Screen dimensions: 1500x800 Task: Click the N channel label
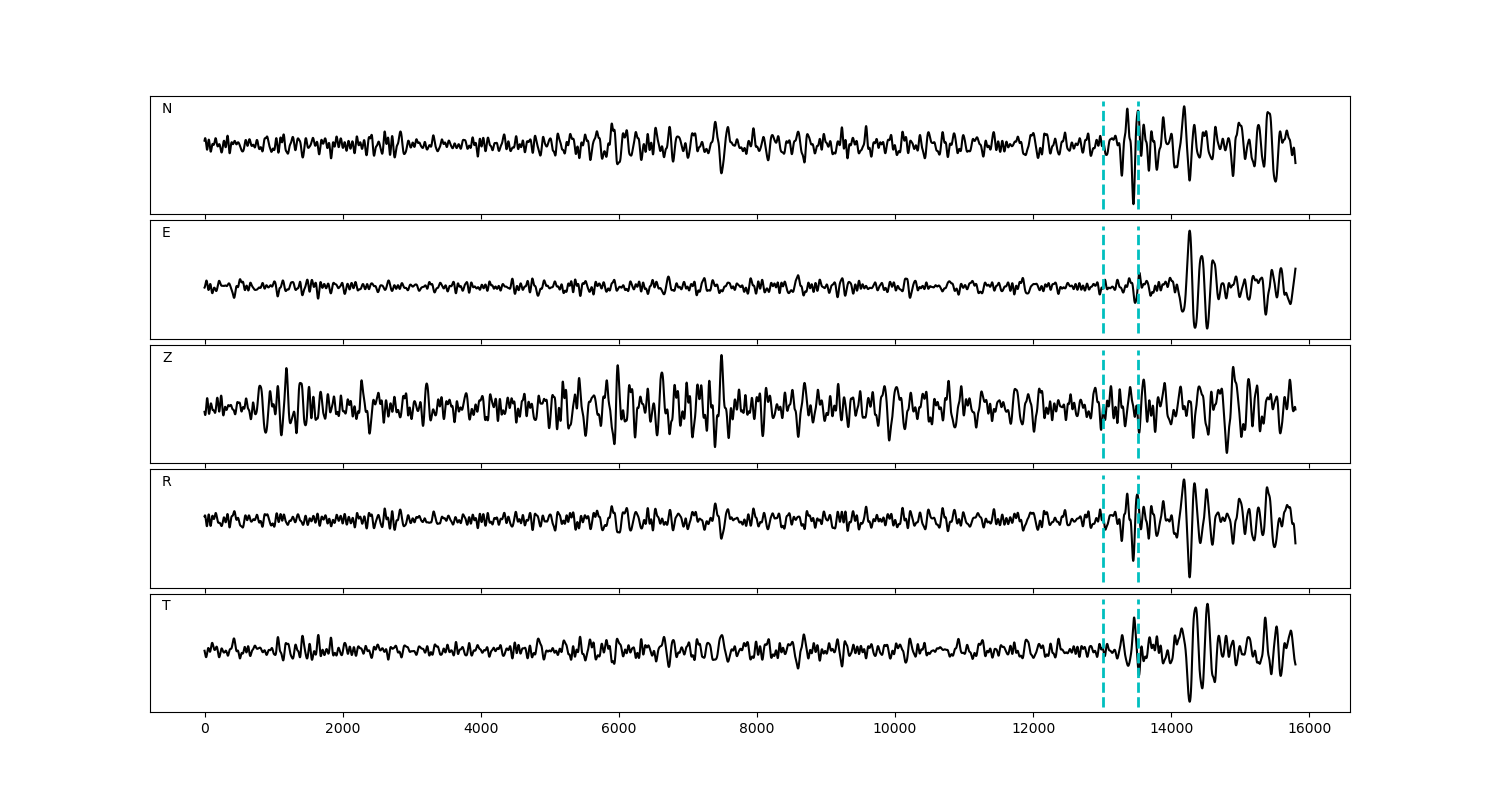(x=167, y=109)
